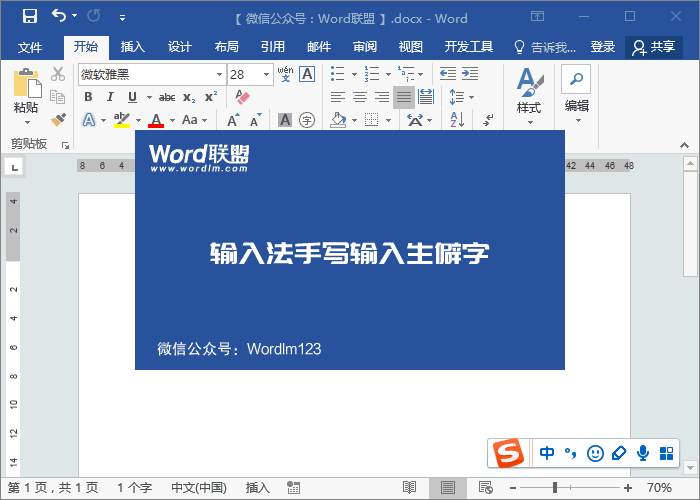This screenshot has height=500, width=700.
Task: Open the Change Case Aa menu
Action: click(x=195, y=120)
